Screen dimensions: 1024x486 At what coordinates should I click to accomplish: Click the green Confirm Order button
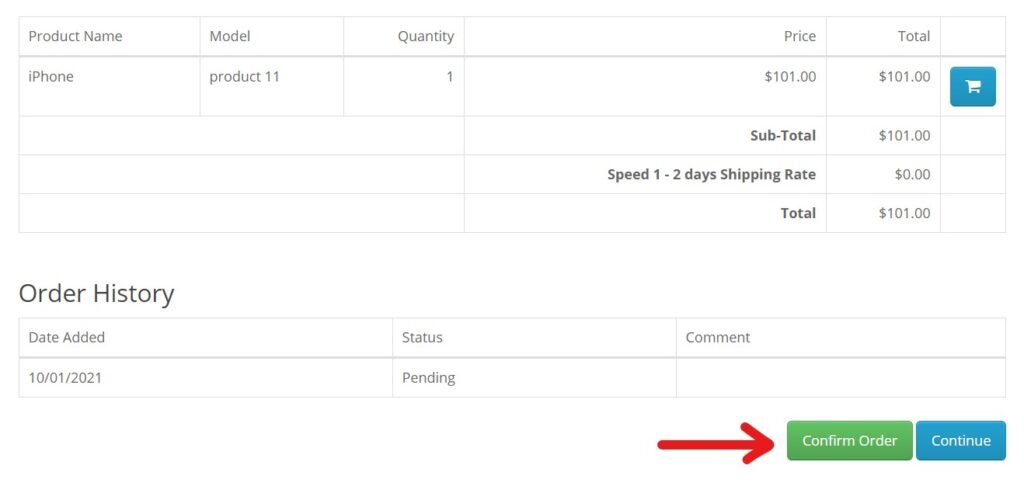tap(849, 440)
